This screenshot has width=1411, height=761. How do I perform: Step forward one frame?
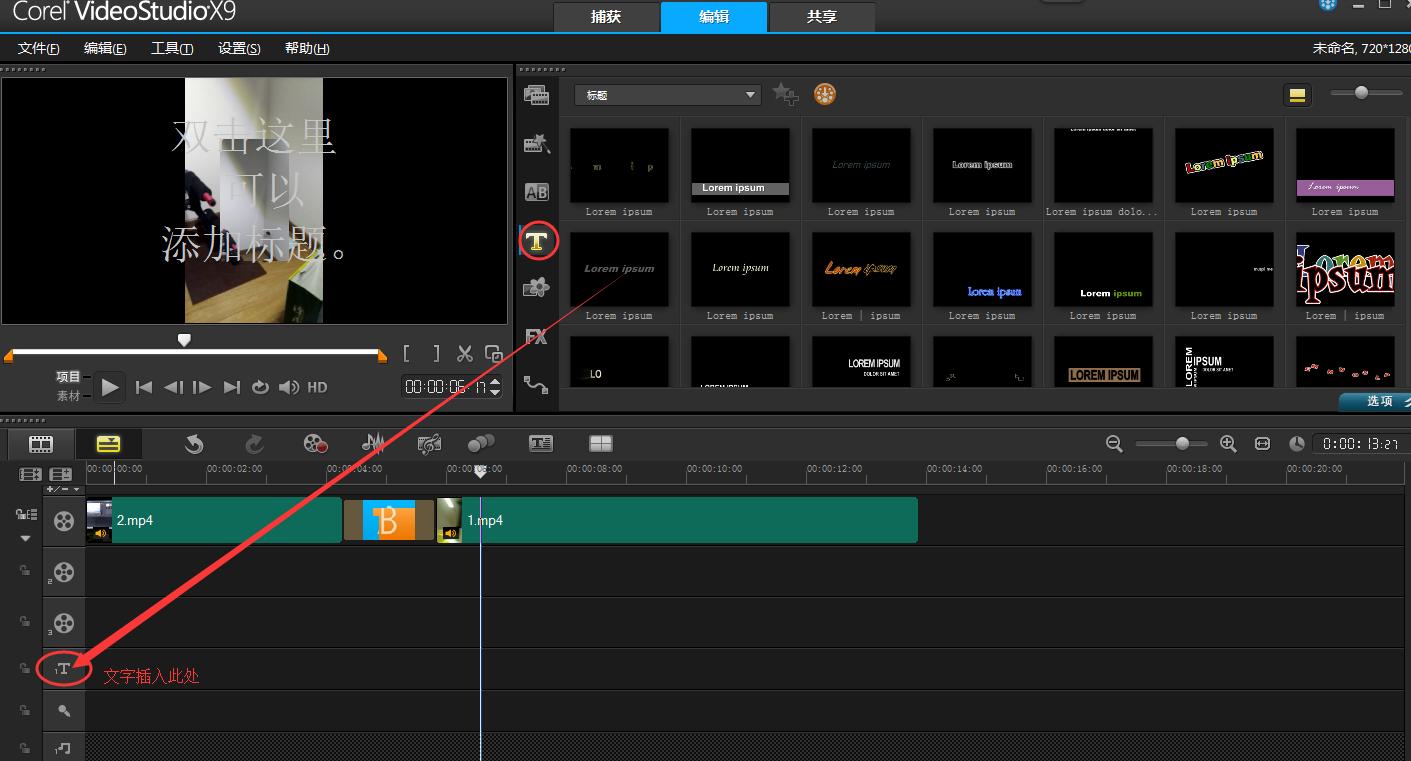[202, 387]
